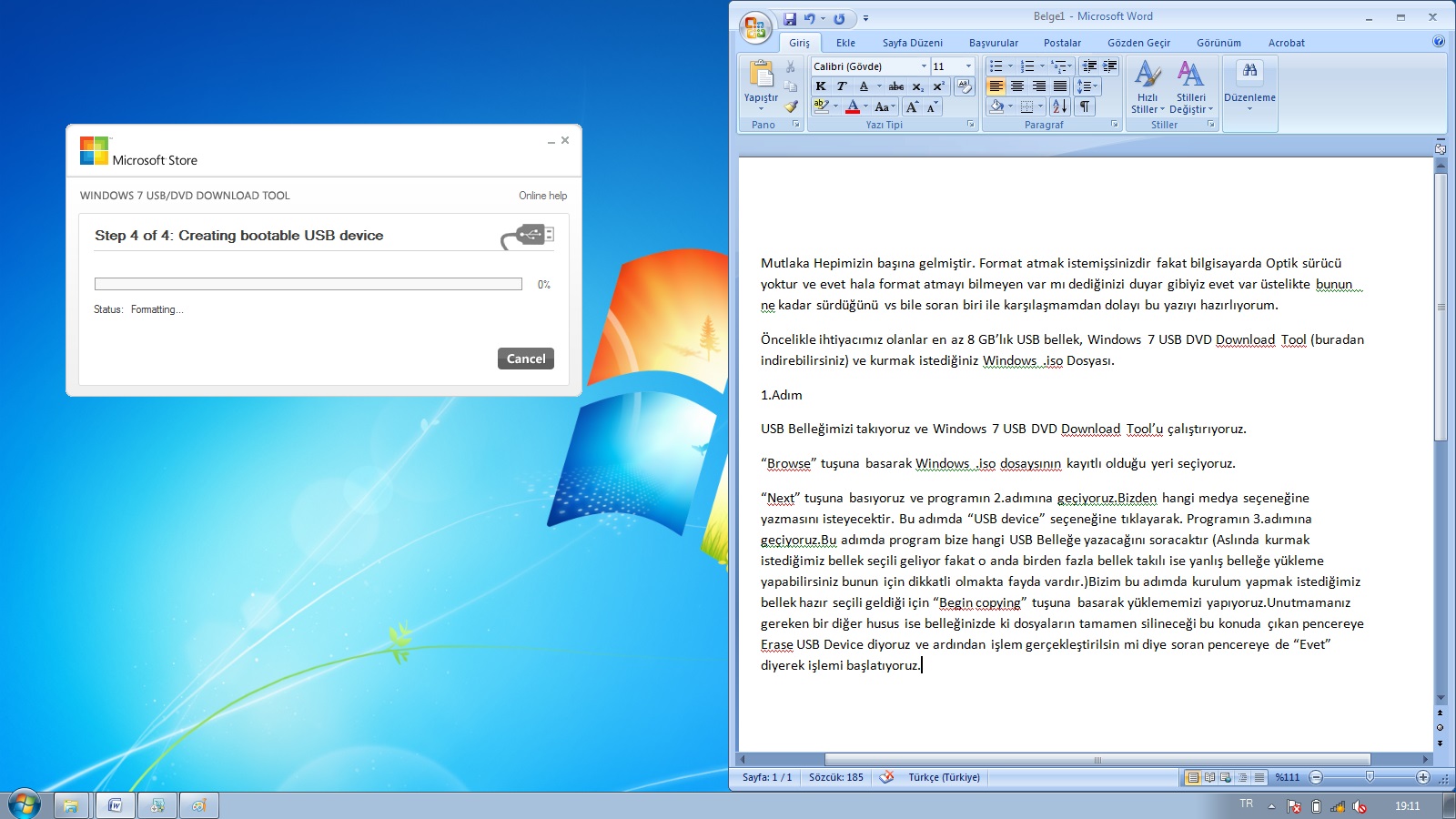Align paragraph text to the right
The image size is (1456, 819).
(x=1038, y=86)
